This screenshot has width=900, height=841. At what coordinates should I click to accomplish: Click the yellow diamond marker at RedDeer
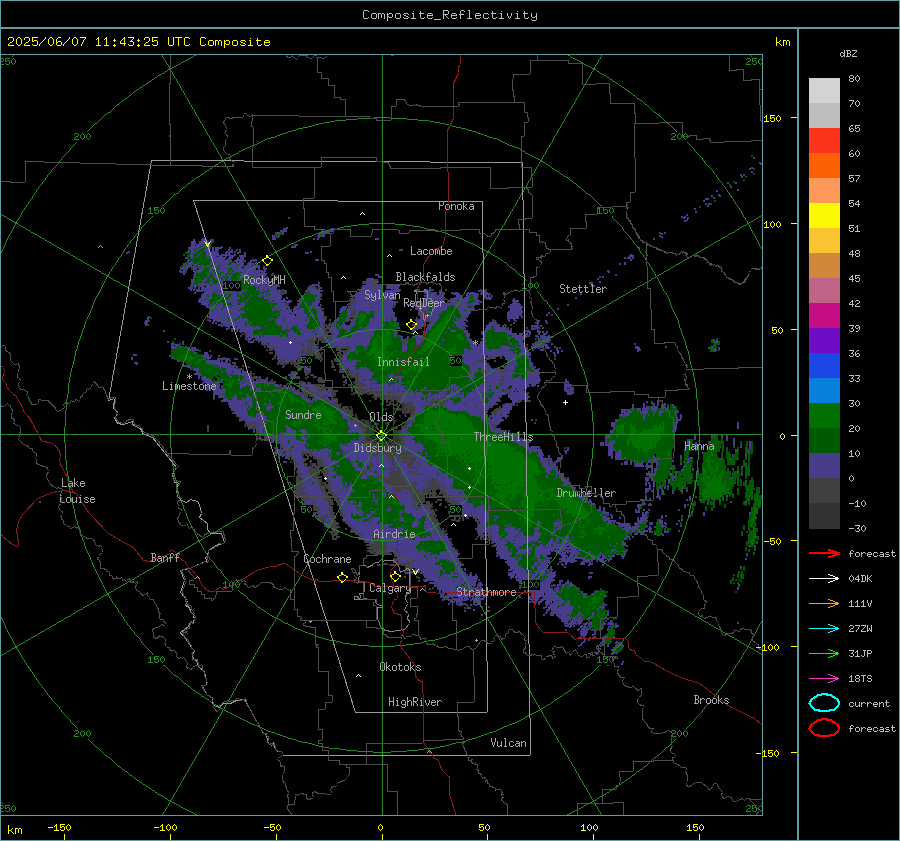coord(411,325)
